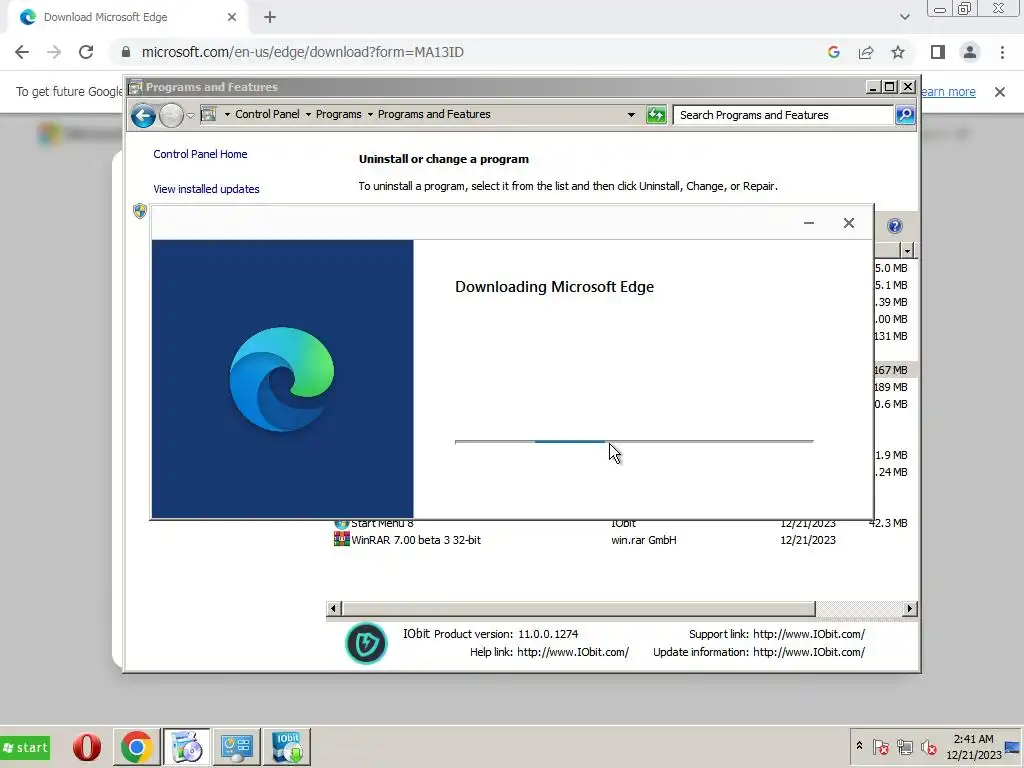Close the Download Microsoft Edge tab

pyautogui.click(x=232, y=17)
